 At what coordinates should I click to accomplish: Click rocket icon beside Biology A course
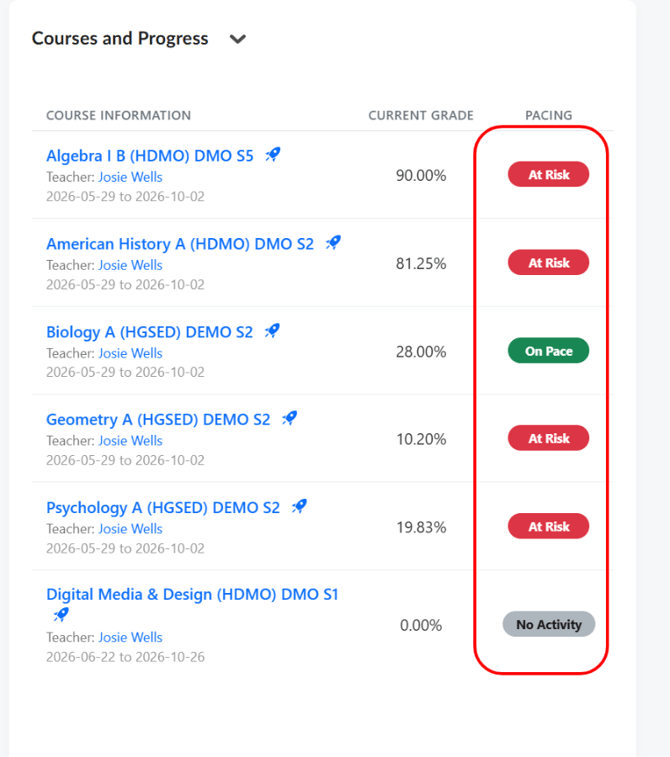tap(272, 331)
